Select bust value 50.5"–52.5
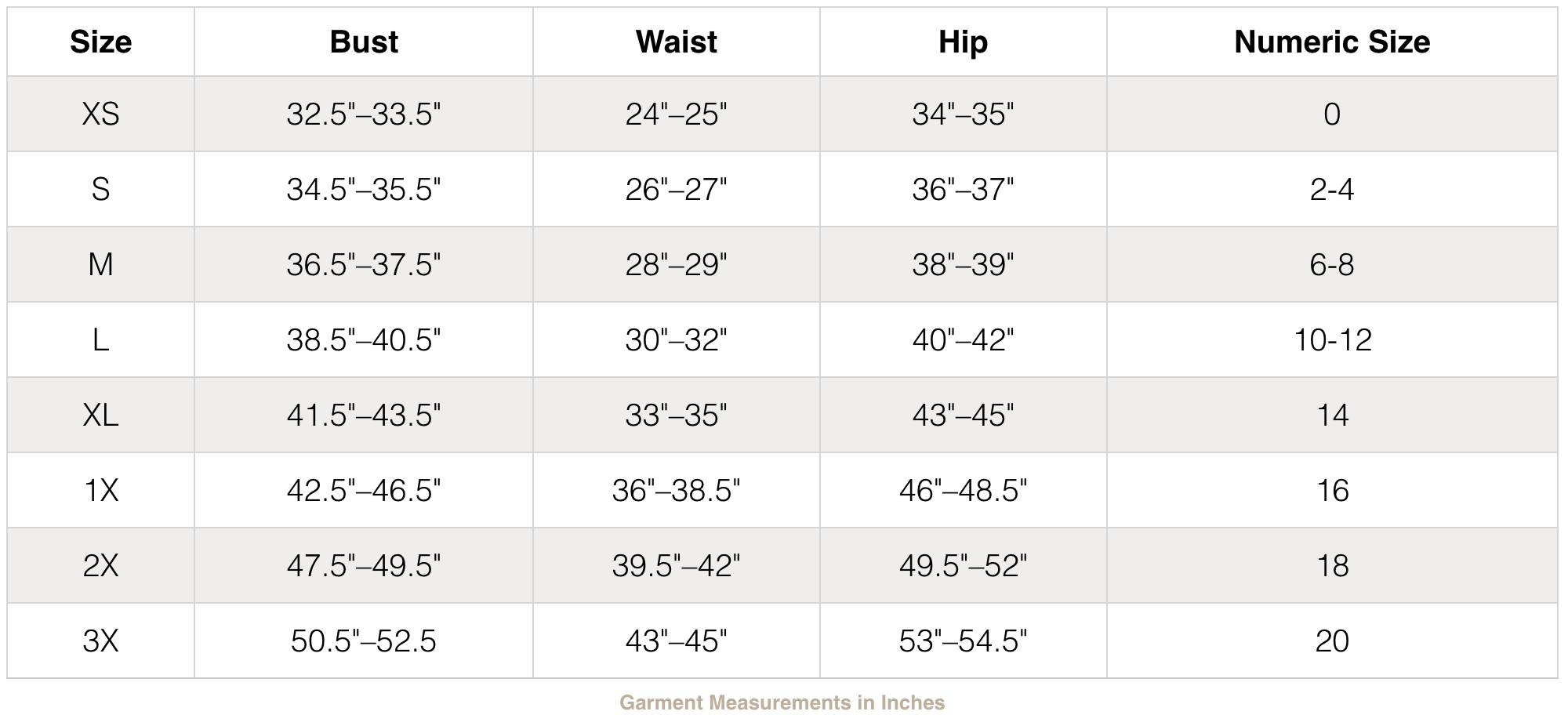Screen dimensions: 1568x715 364,641
